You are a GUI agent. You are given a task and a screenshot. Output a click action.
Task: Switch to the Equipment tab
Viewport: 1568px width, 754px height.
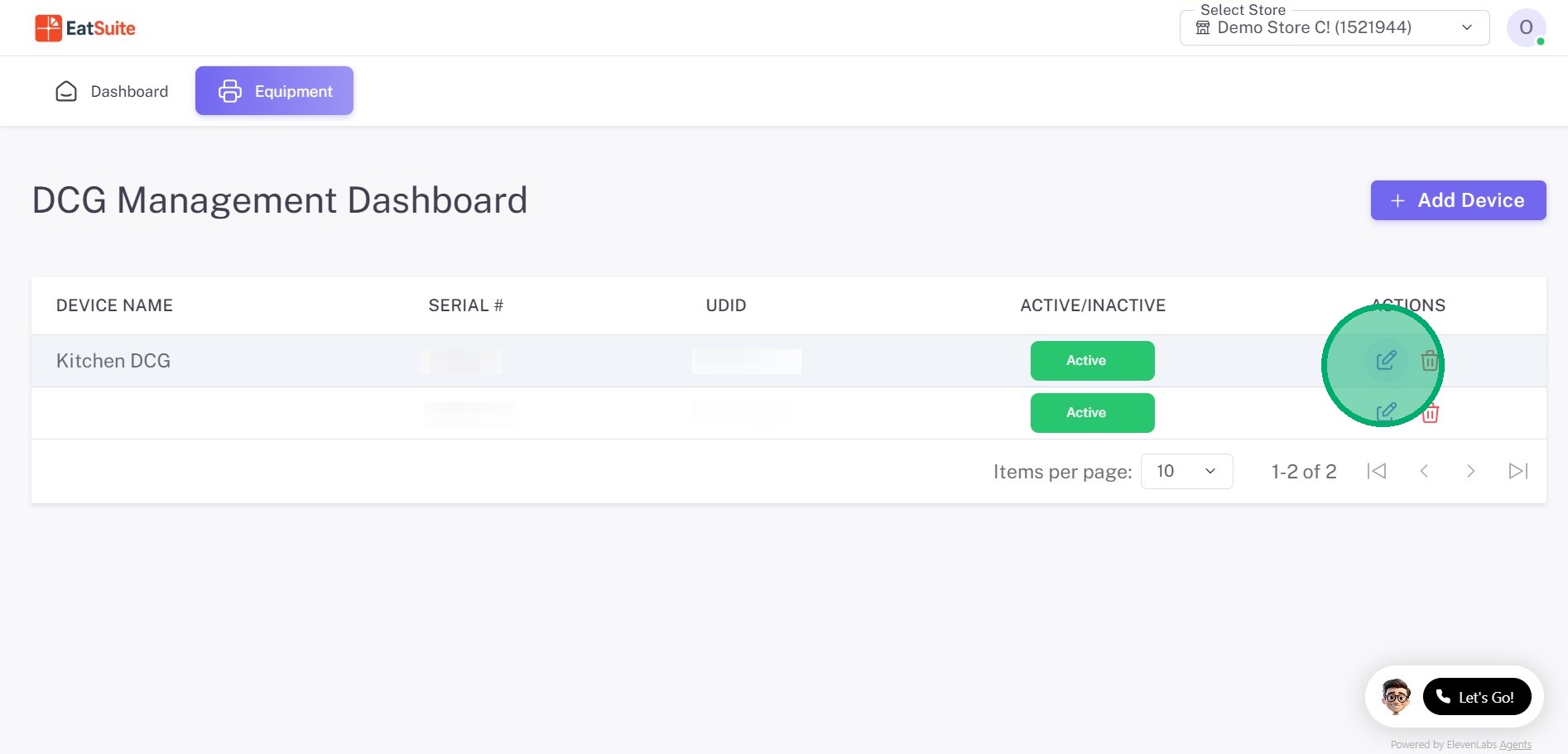point(274,91)
